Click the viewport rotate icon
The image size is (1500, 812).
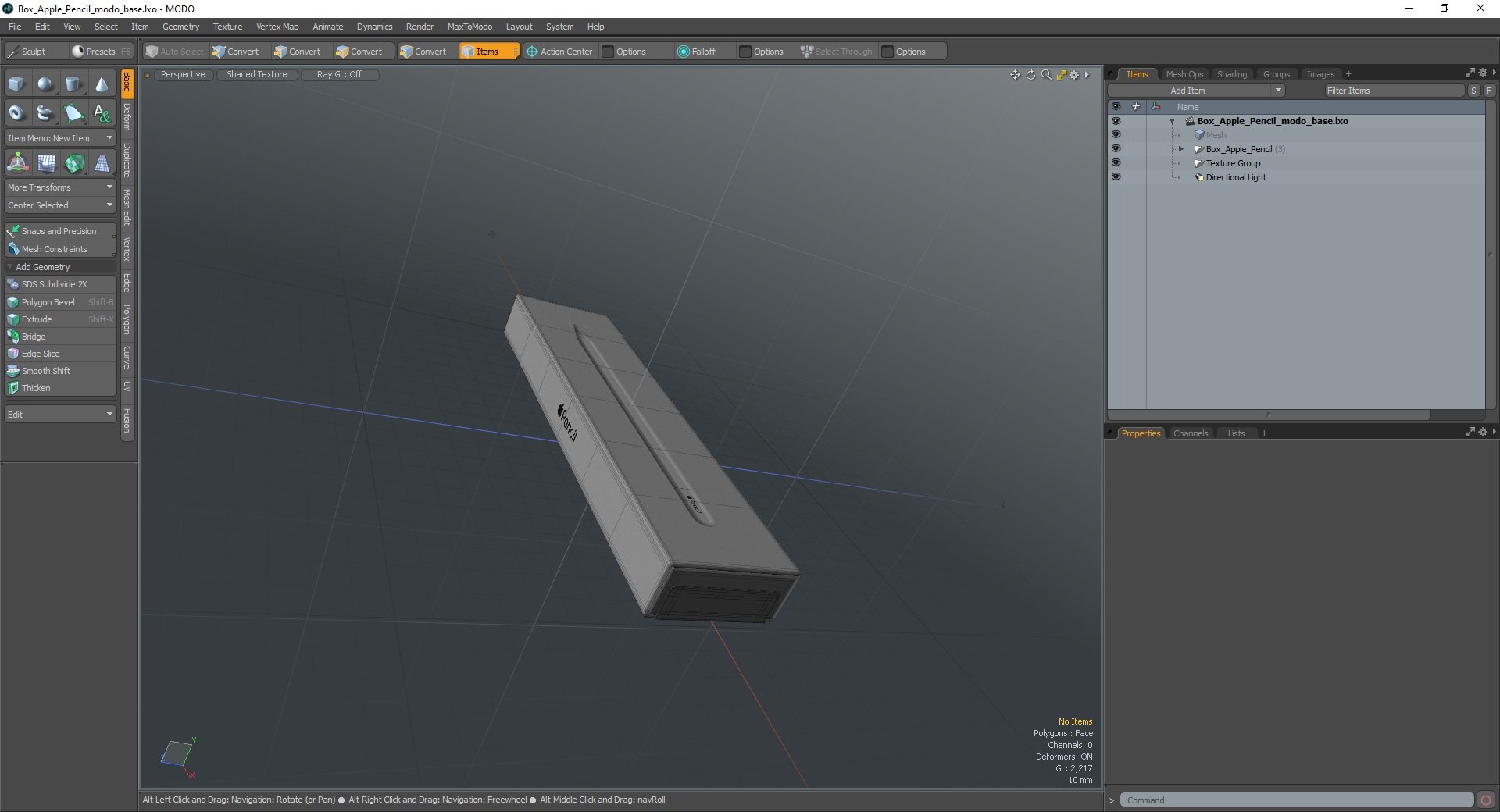[x=1030, y=75]
